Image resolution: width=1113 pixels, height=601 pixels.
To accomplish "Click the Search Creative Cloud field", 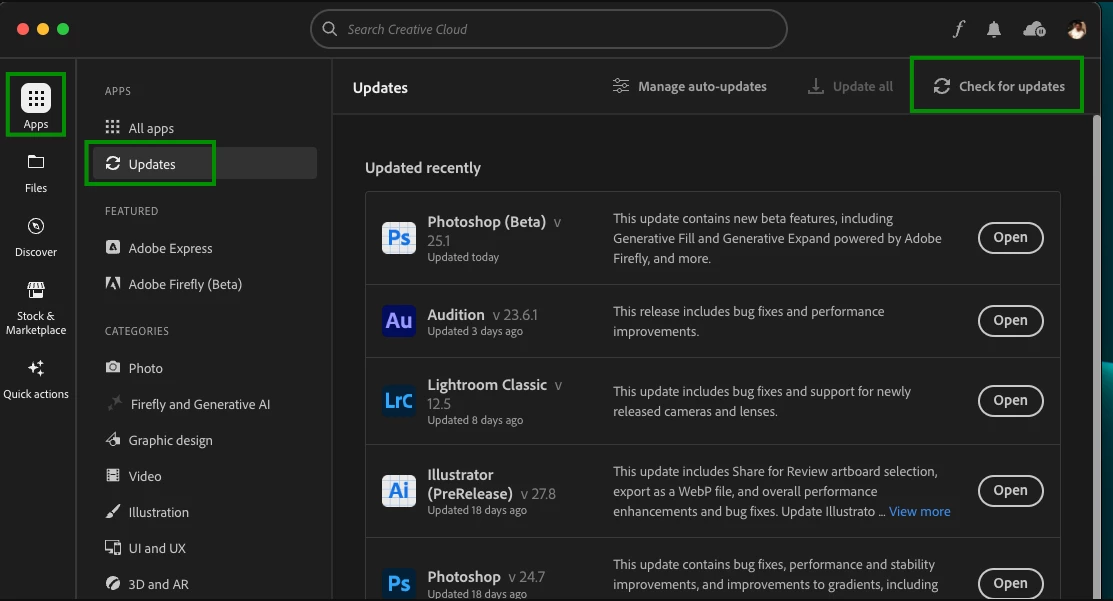I will 549,29.
